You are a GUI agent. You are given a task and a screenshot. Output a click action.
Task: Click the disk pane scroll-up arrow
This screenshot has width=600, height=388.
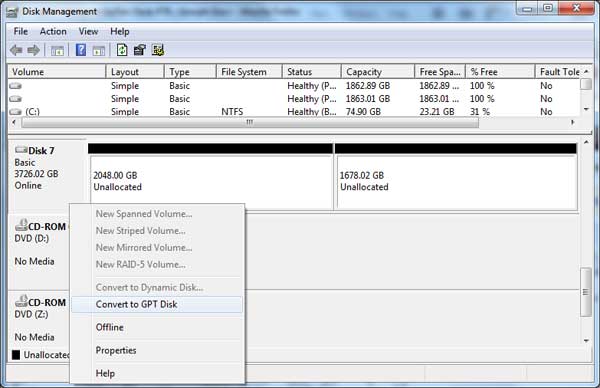pyautogui.click(x=586, y=142)
